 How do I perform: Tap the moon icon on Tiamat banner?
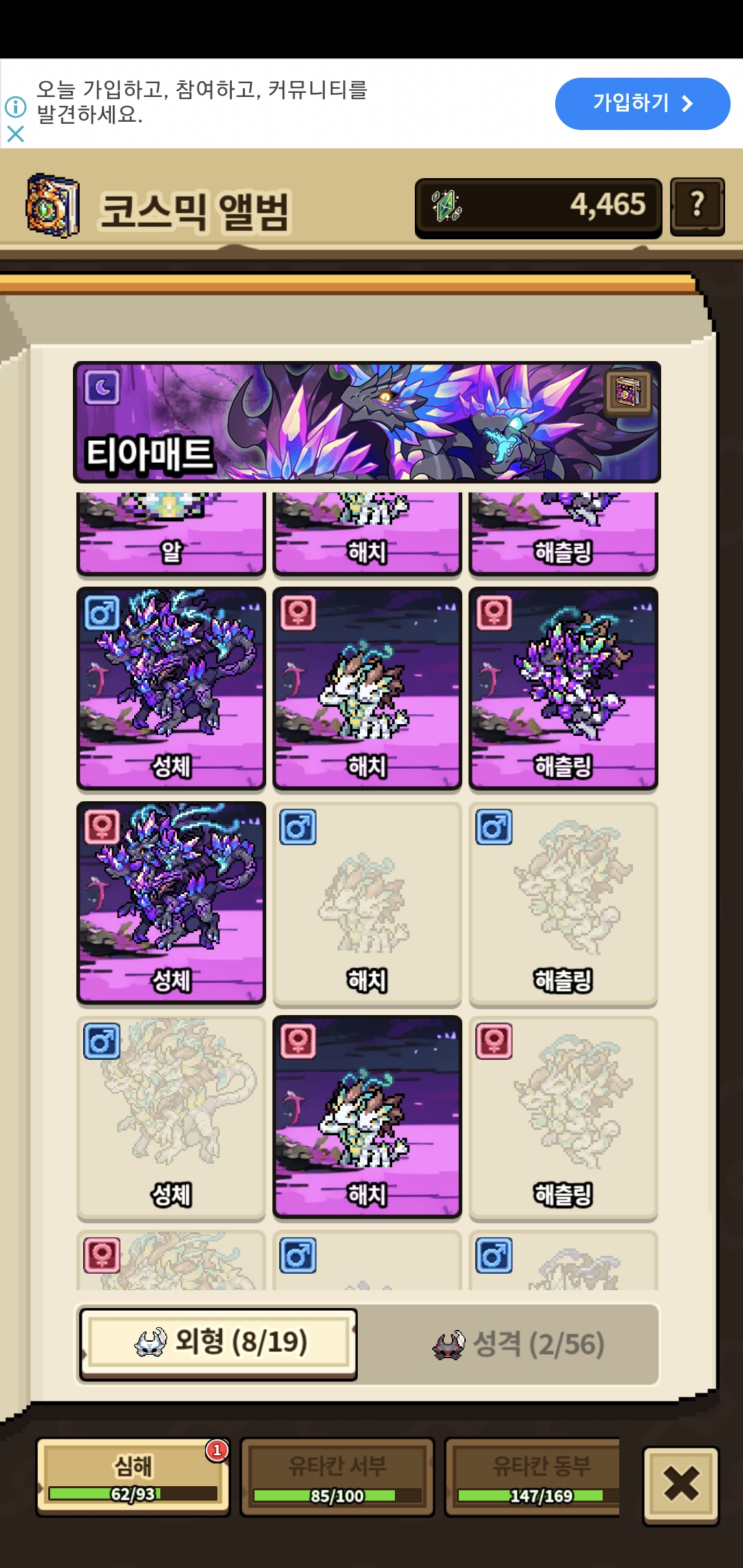102,388
